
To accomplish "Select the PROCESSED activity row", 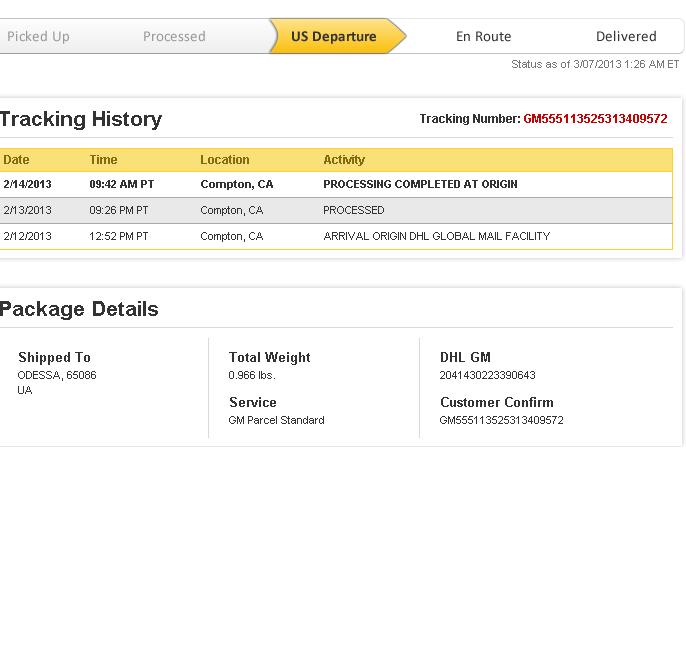I will pos(353,211).
